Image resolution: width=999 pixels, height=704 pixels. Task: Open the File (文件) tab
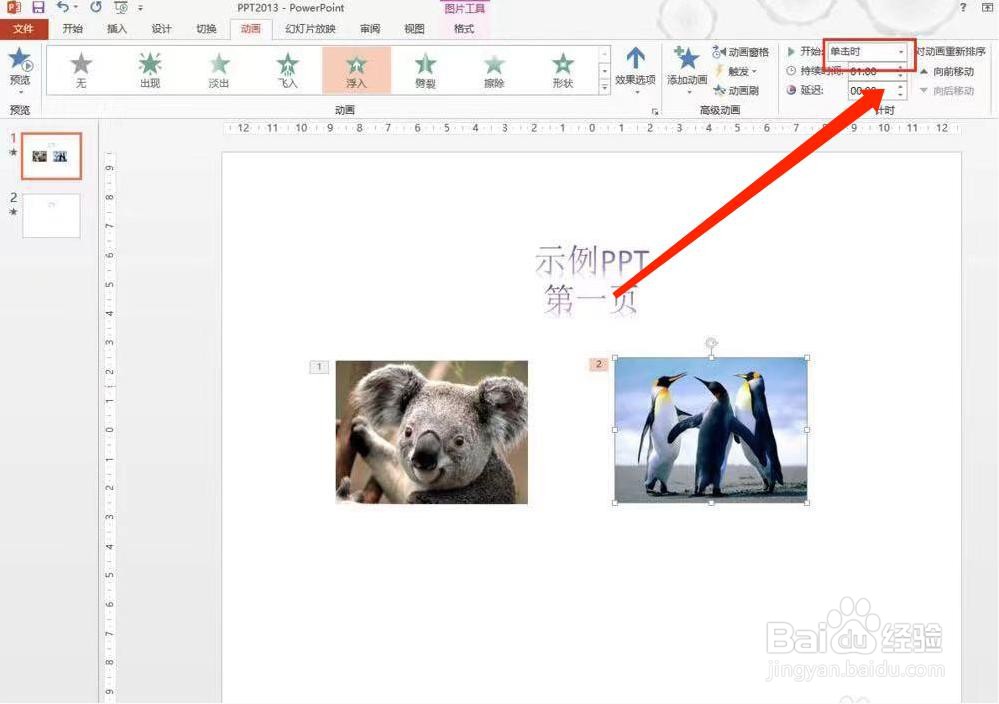(x=24, y=29)
